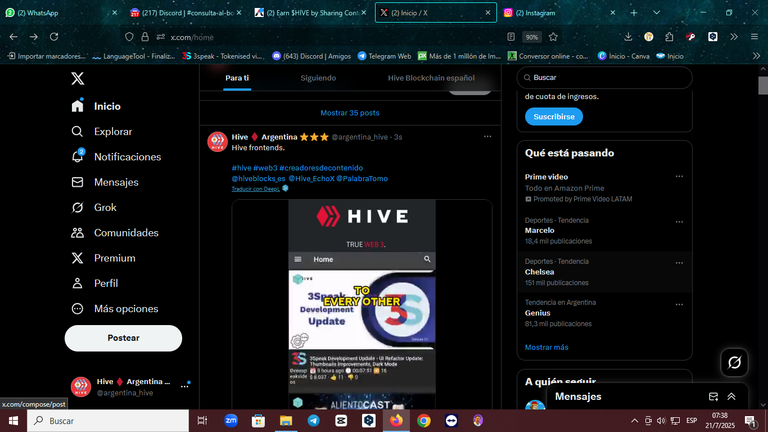Viewport: 768px width, 432px height.
Task: Open Firefox in the taskbar
Action: pyautogui.click(x=396, y=420)
